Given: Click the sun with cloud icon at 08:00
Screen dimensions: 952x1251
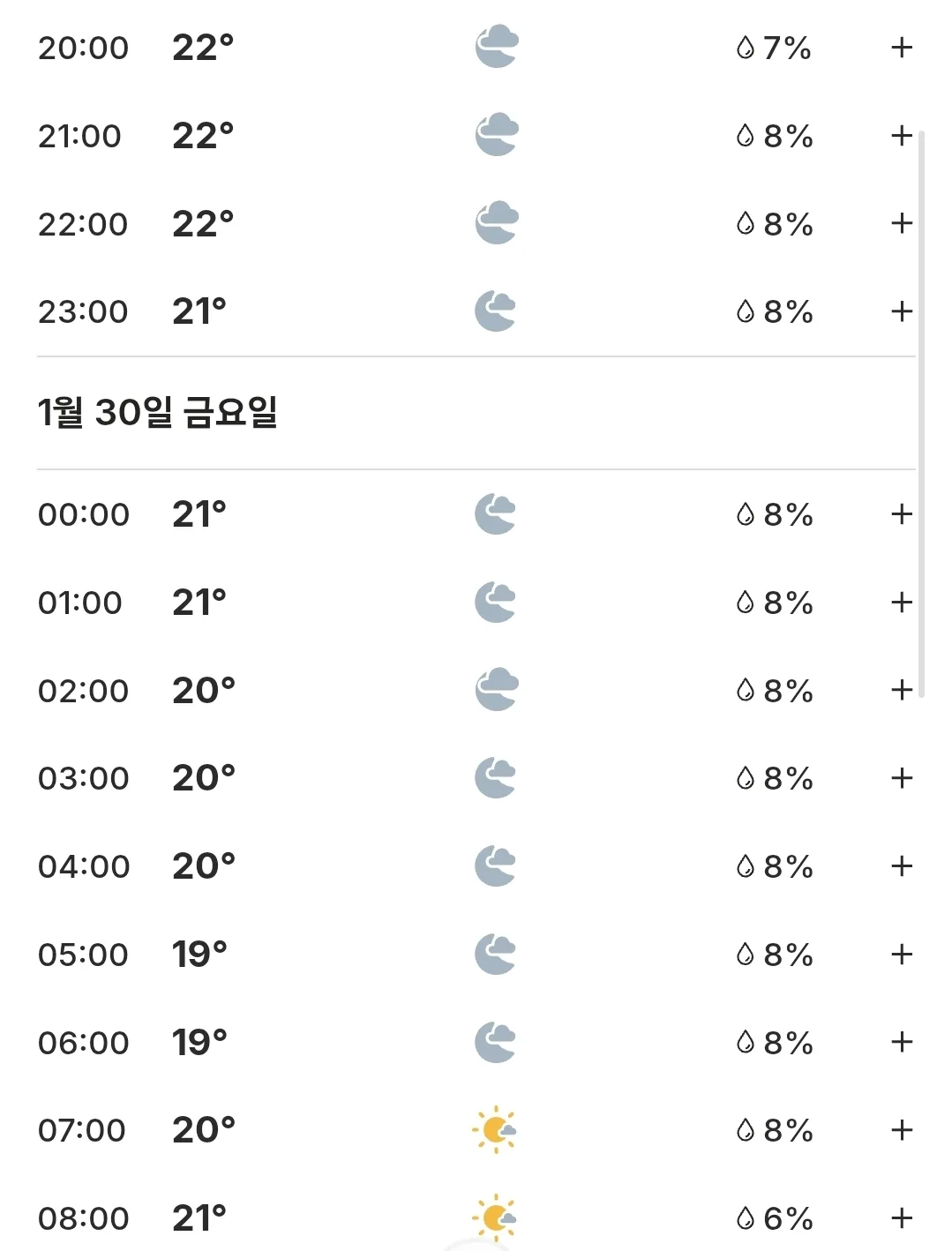Looking at the screenshot, I should pos(494,1218).
